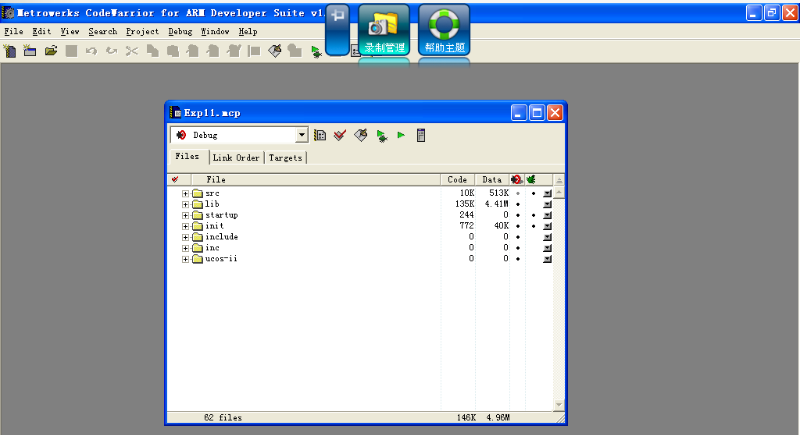Click the Open file folder toolbar icon
This screenshot has width=800, height=435.
tap(51, 51)
